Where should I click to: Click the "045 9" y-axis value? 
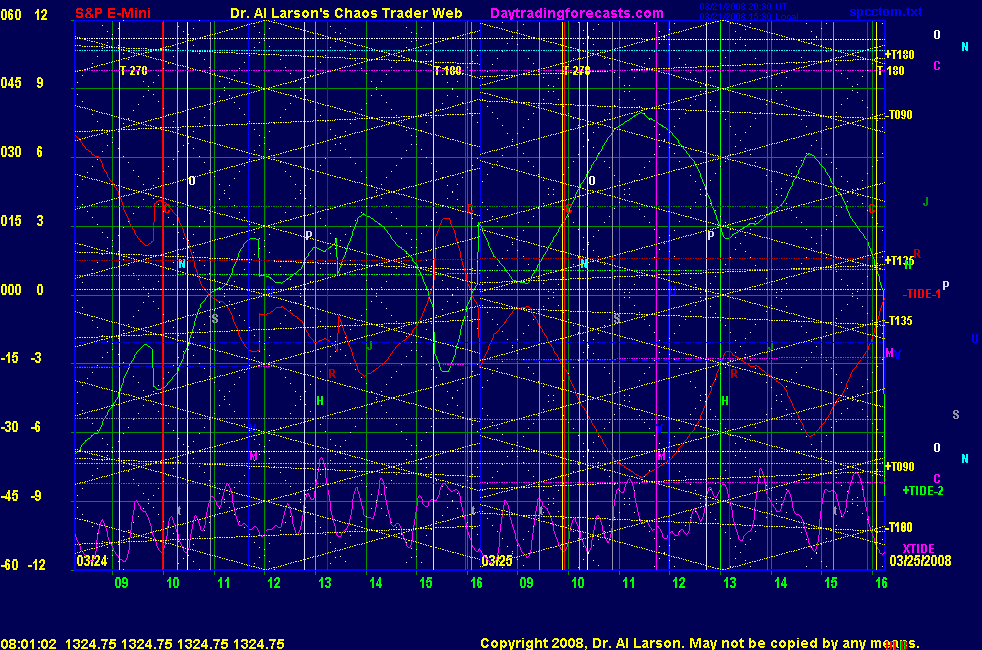coord(22,83)
